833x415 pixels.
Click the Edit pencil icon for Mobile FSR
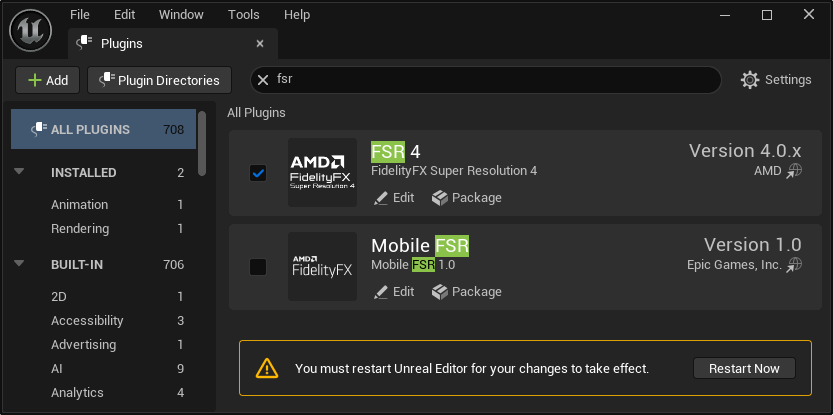click(381, 292)
